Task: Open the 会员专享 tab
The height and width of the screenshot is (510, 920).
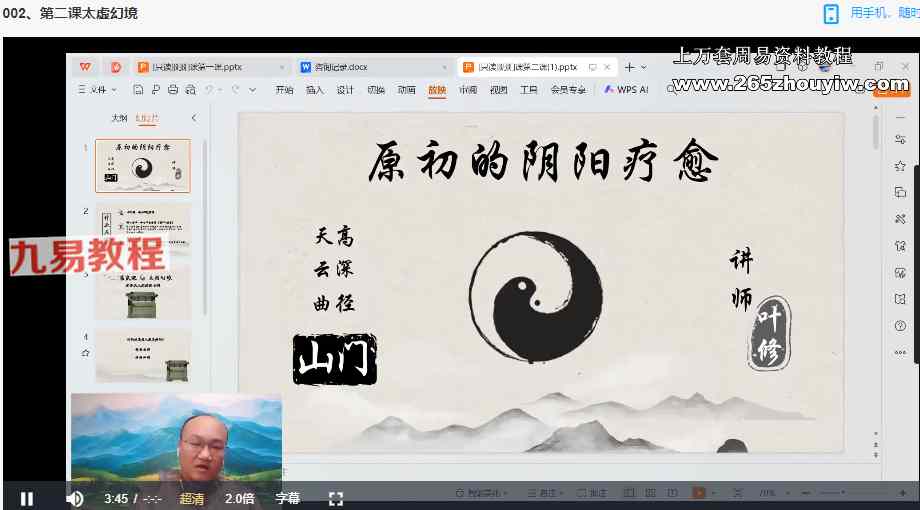Action: [x=568, y=89]
